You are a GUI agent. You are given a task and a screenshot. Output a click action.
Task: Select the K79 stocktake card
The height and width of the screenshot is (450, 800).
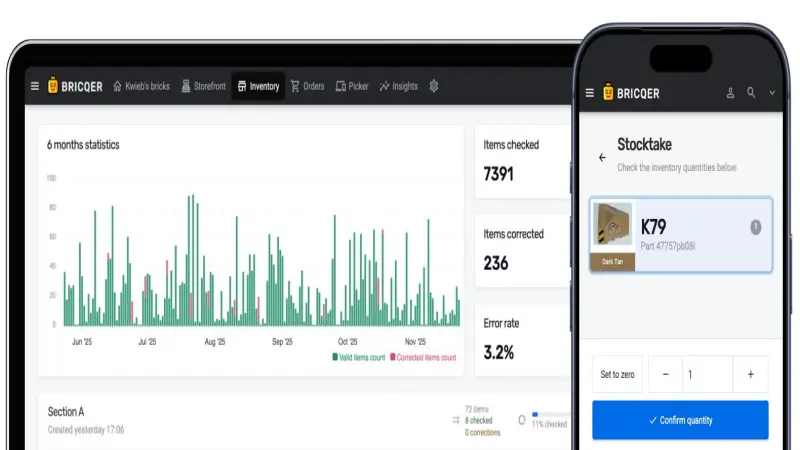coord(681,235)
